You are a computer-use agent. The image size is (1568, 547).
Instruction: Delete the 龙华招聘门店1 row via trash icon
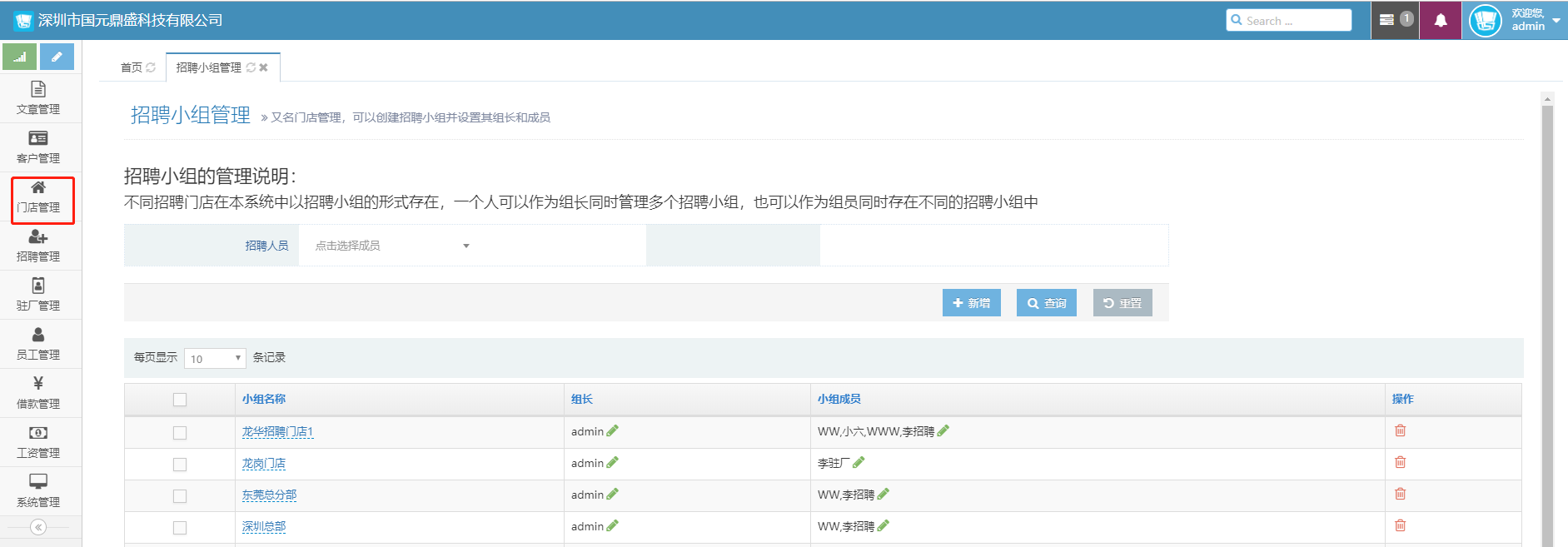(x=1400, y=430)
